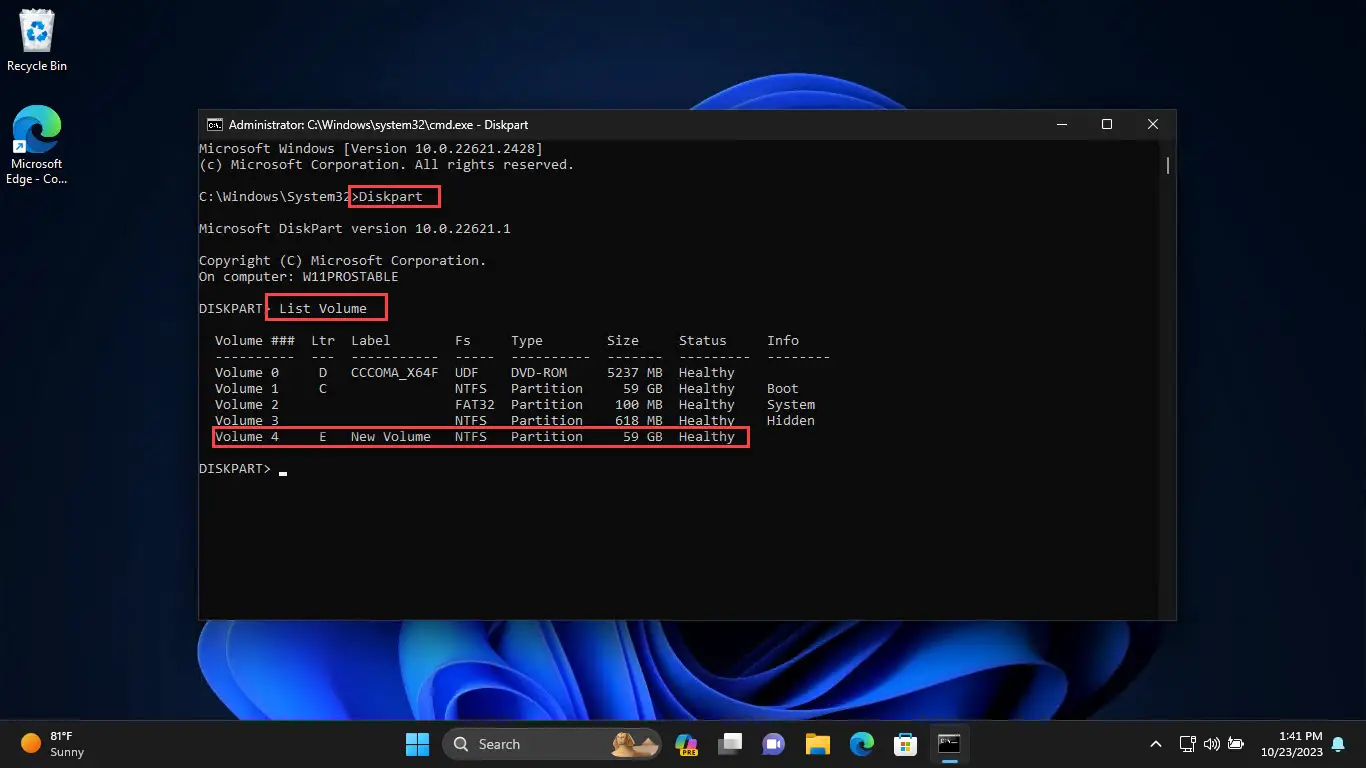Close the Diskpart command window
Image resolution: width=1366 pixels, height=768 pixels.
click(x=1153, y=125)
